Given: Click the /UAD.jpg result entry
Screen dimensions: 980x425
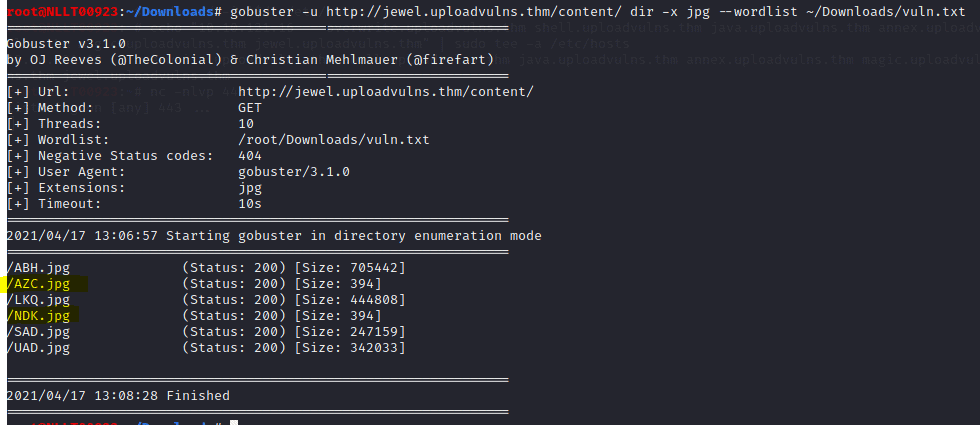Looking at the screenshot, I should tap(206, 348).
